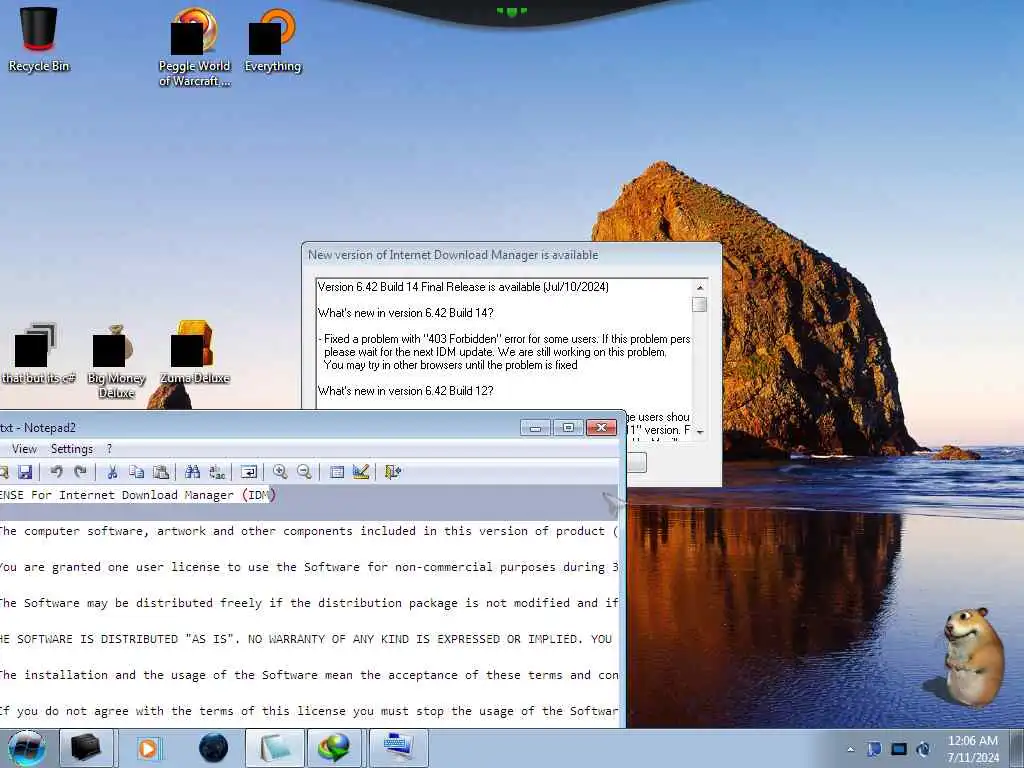
Task: Click 'Version 6.42 Build 14 Final Release' line
Action: tap(463, 287)
